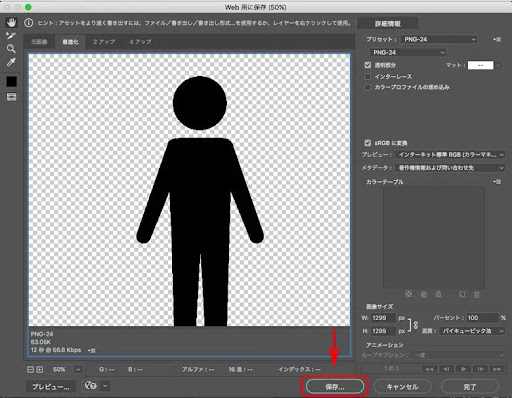Screen dimensions: 512x398
Task: Click the stick figure preview image
Action: pyautogui.click(x=200, y=201)
